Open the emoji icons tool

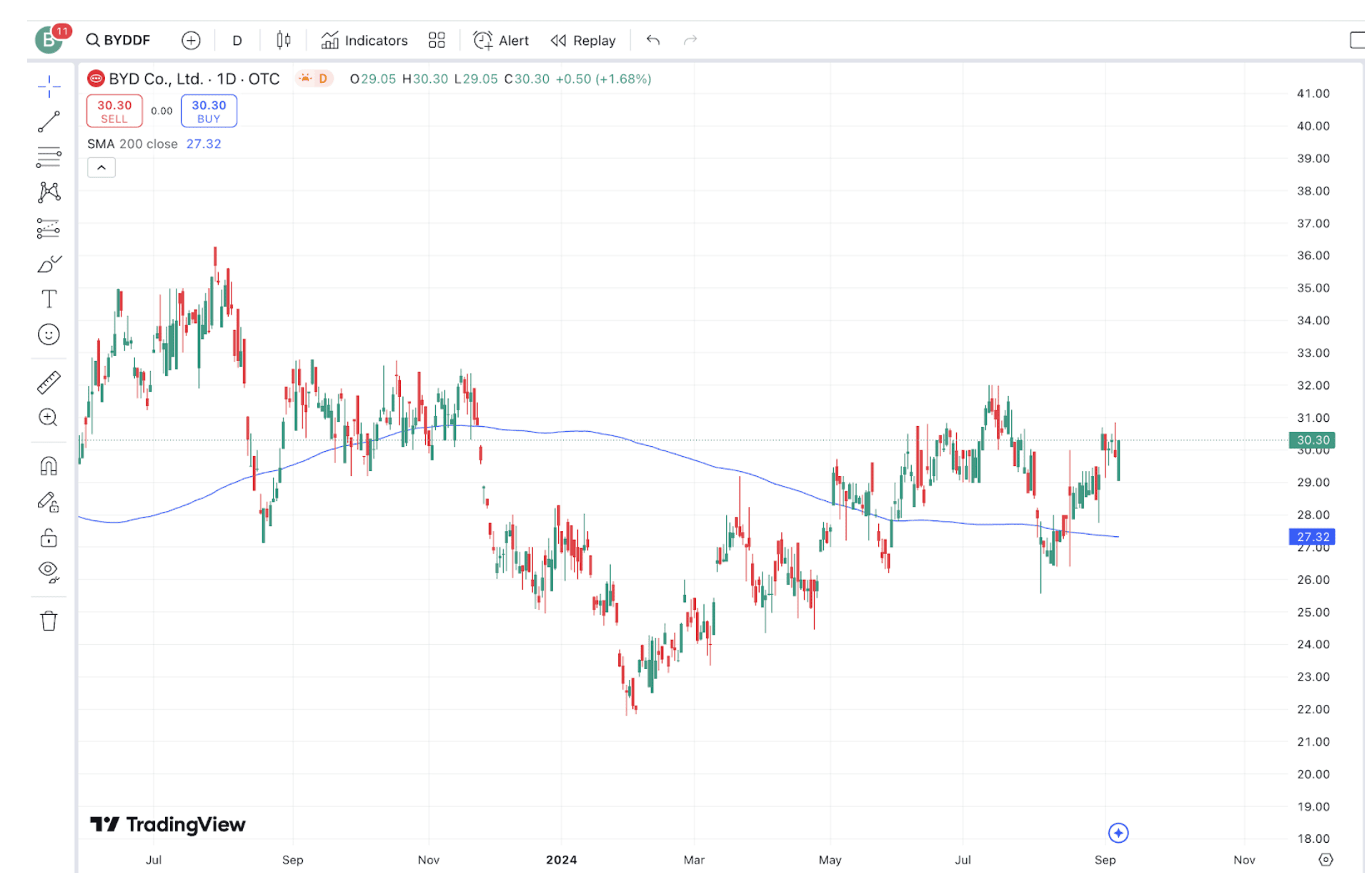(x=49, y=335)
